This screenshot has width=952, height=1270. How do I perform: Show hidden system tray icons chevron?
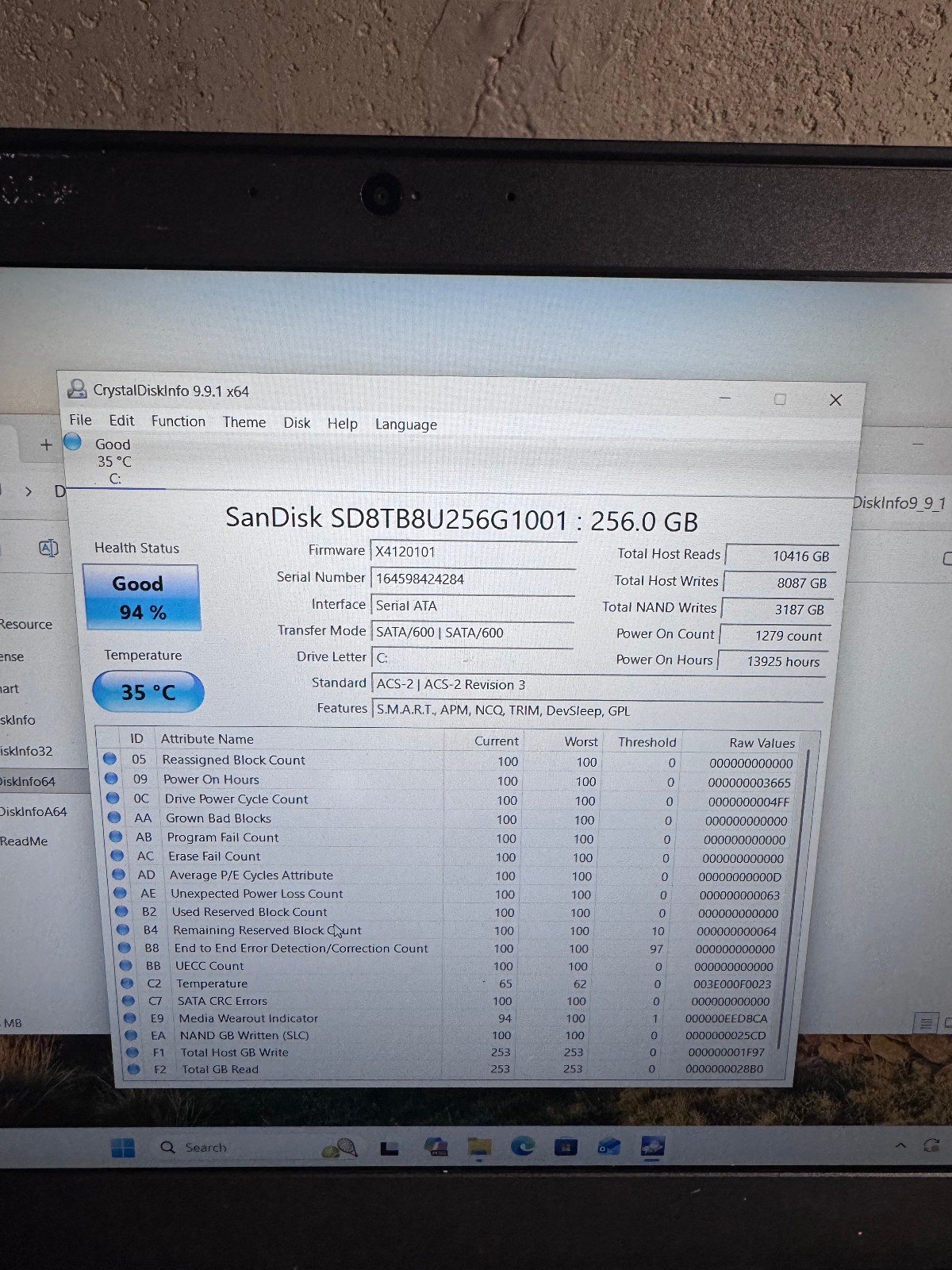[x=900, y=1145]
